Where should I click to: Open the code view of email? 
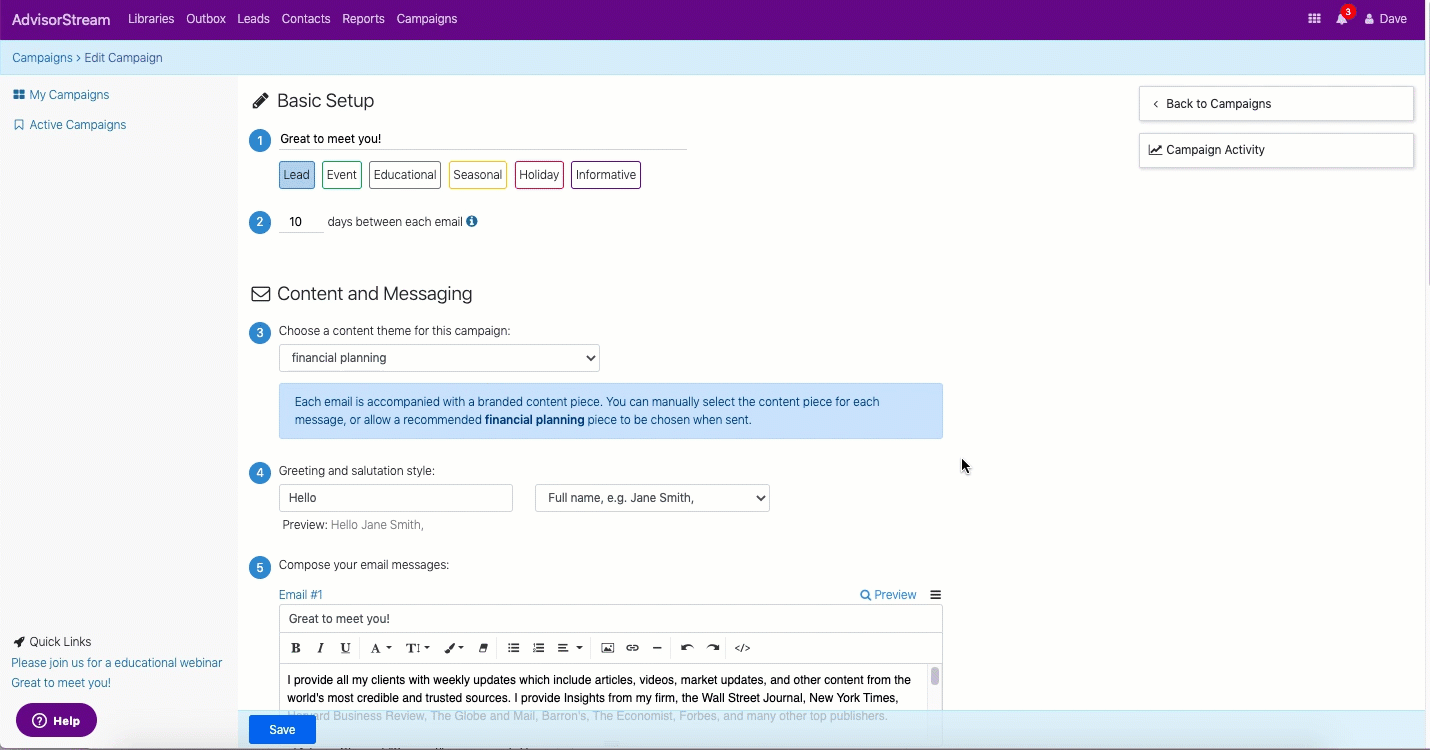click(x=743, y=648)
